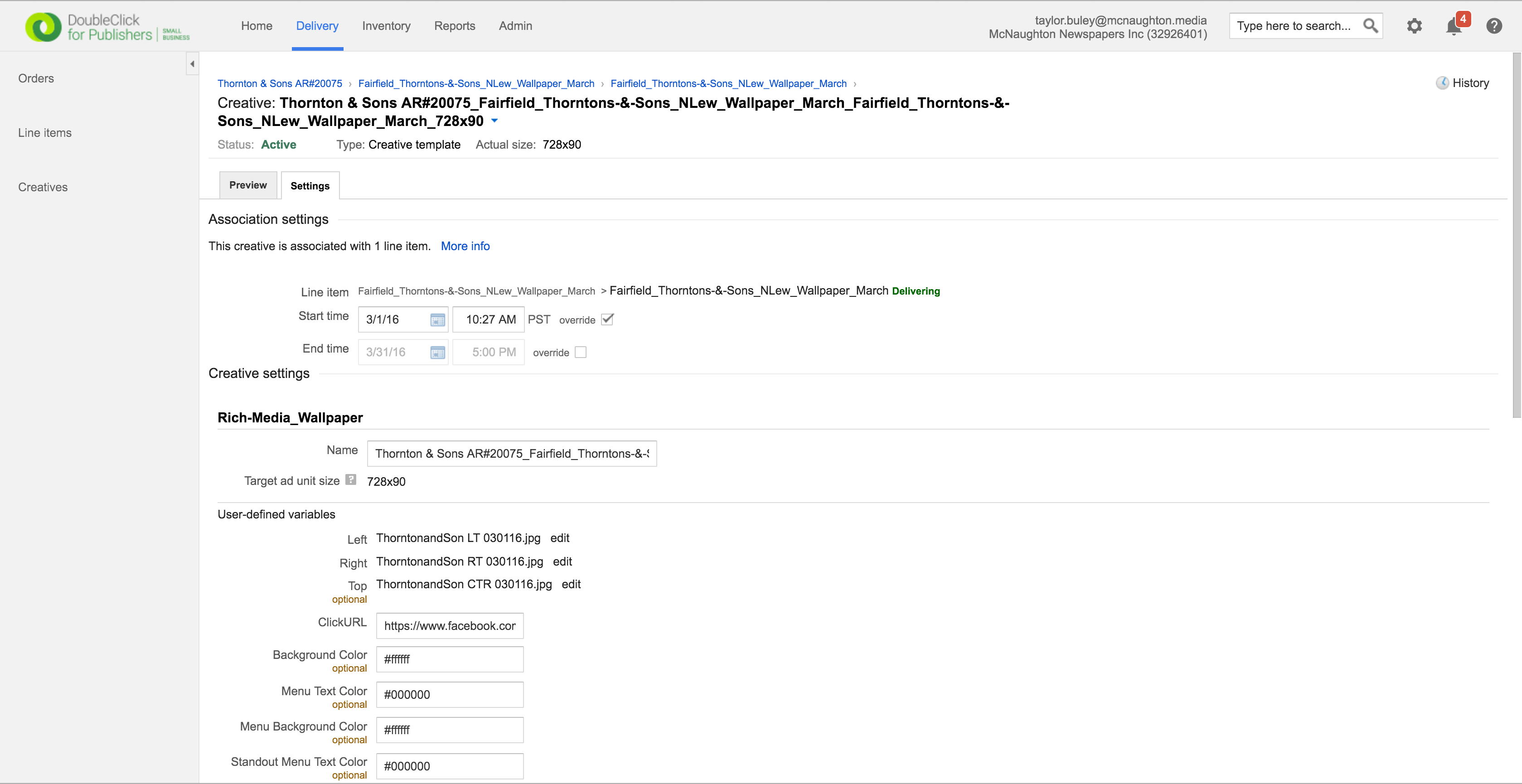Image resolution: width=1522 pixels, height=784 pixels.
Task: Click the help question mark icon
Action: pyautogui.click(x=1493, y=26)
